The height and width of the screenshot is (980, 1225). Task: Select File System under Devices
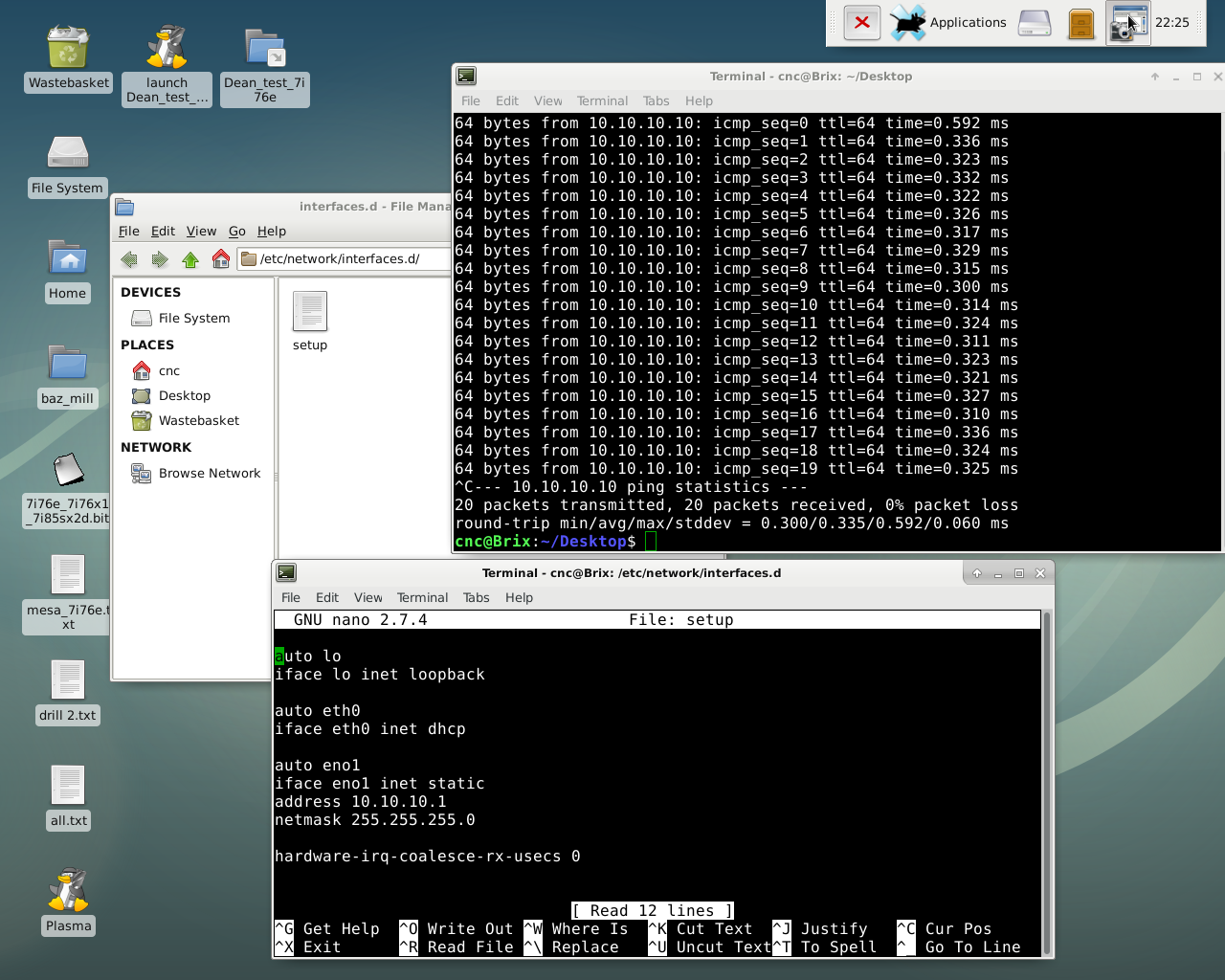click(x=193, y=318)
